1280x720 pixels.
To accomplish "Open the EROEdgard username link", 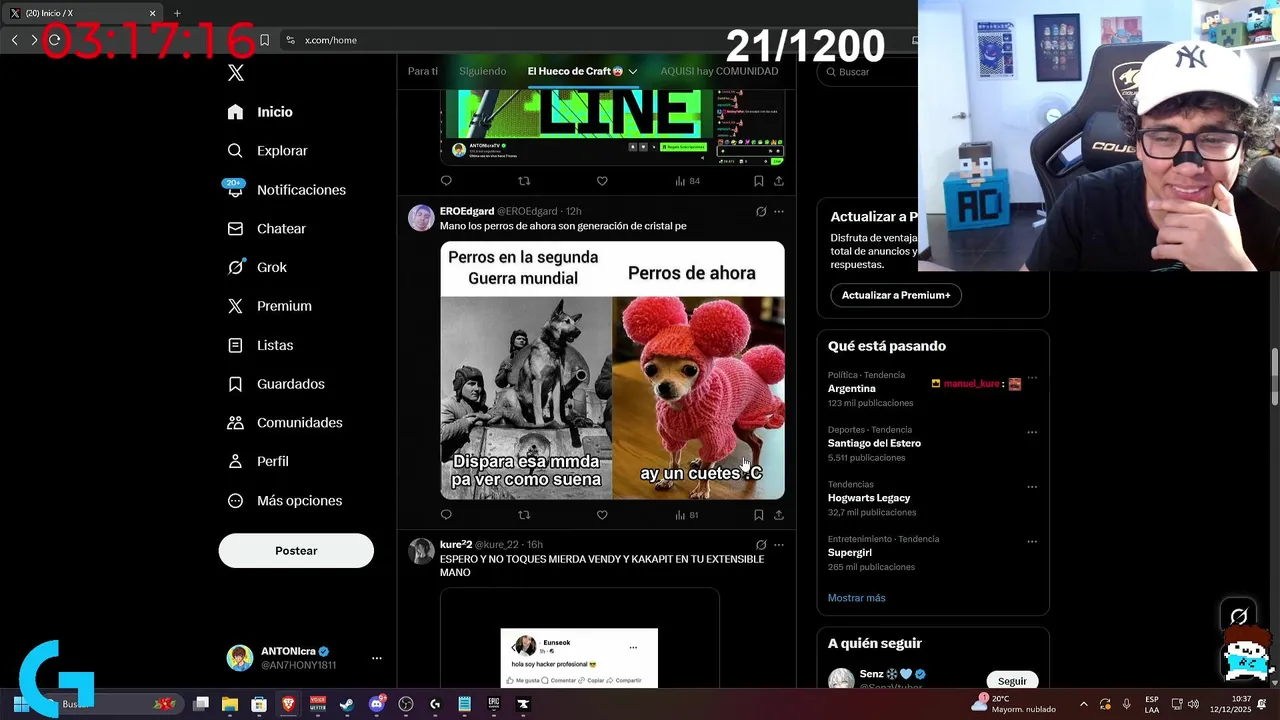I will [466, 211].
